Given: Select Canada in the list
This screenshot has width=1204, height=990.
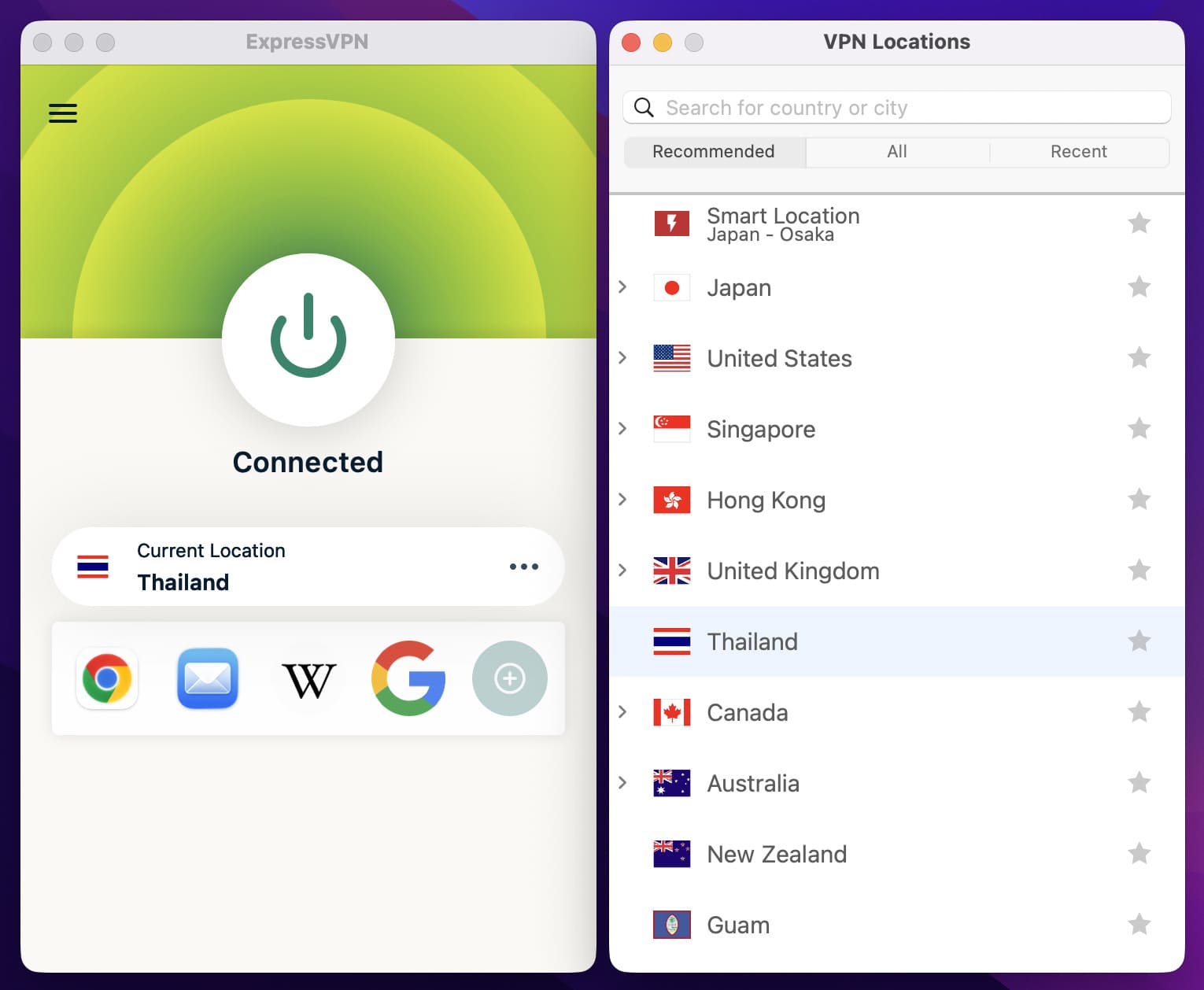Looking at the screenshot, I should [x=897, y=712].
